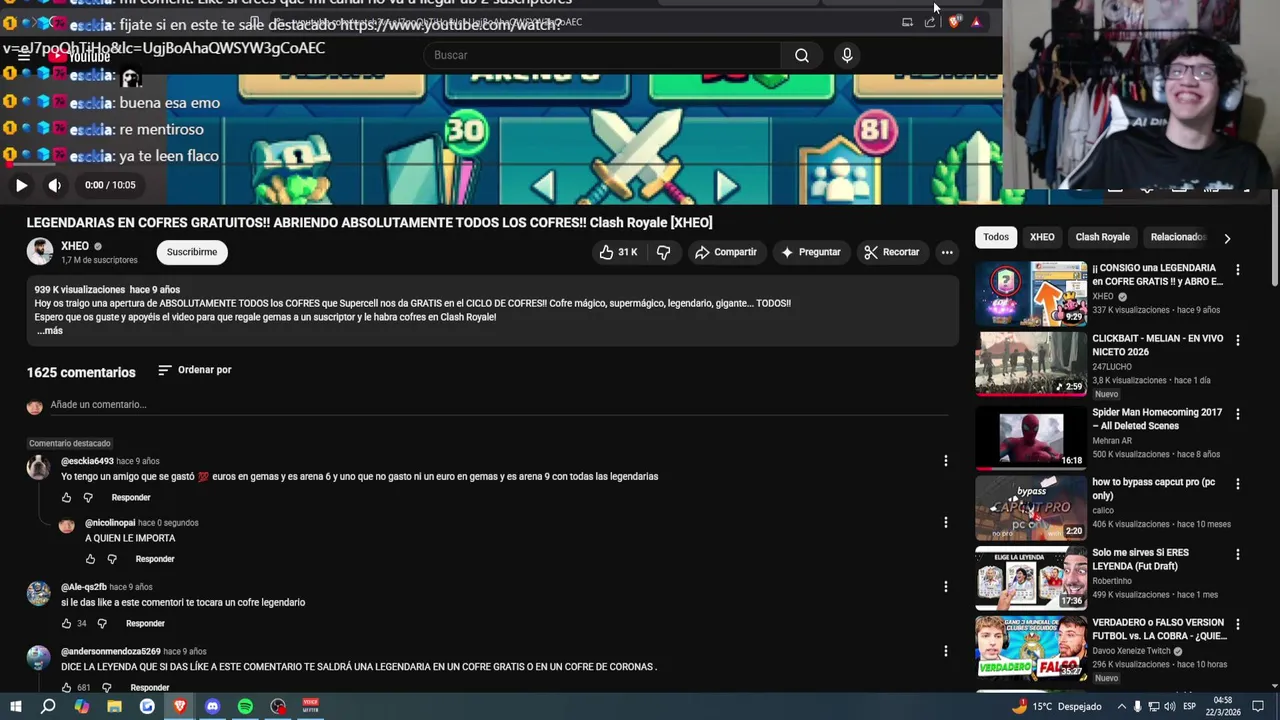
Task: Open options for the CONSIGO una LEGENDARIA video
Action: coord(1238,270)
